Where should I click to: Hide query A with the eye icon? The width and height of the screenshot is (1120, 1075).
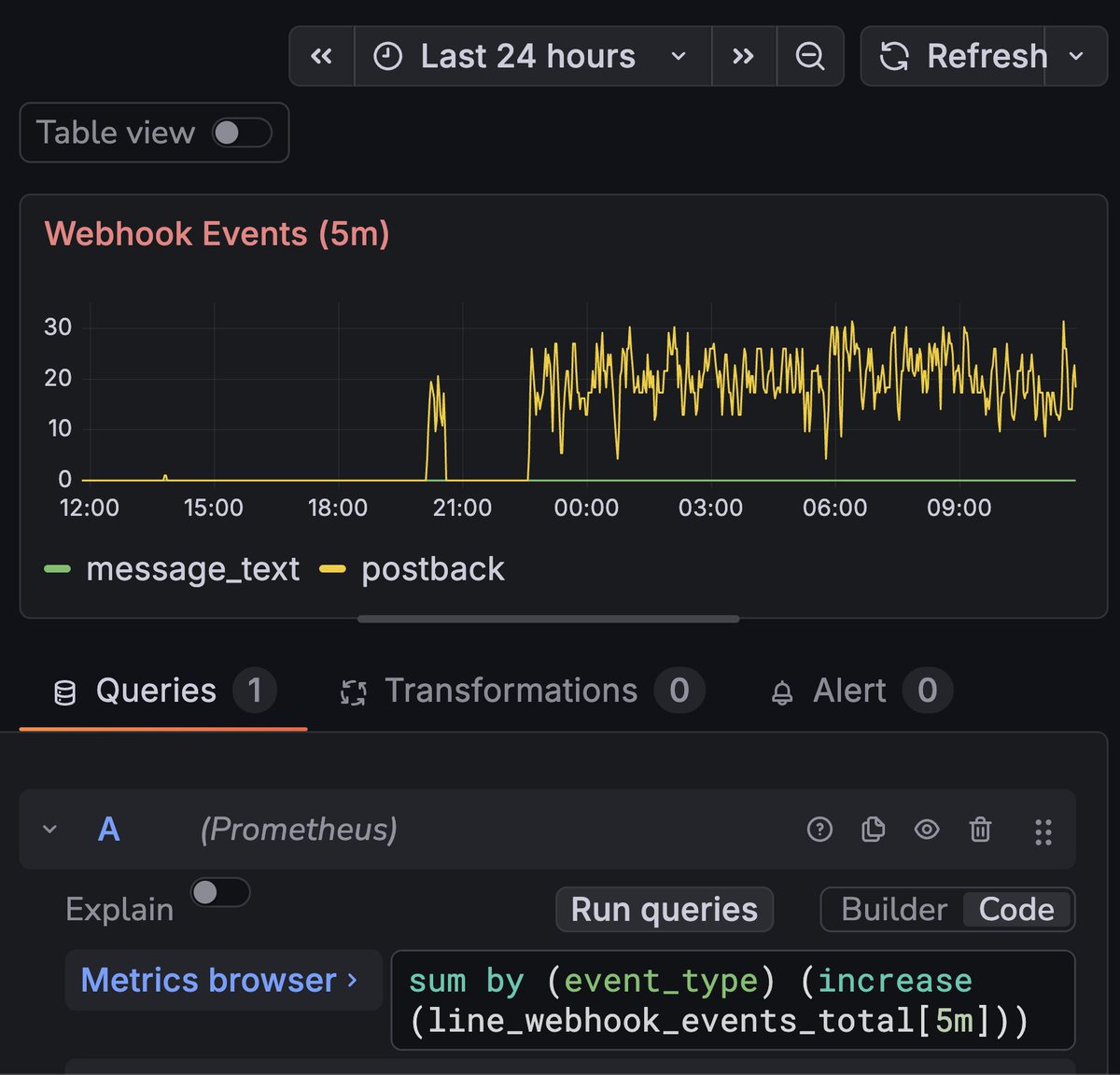(x=927, y=829)
